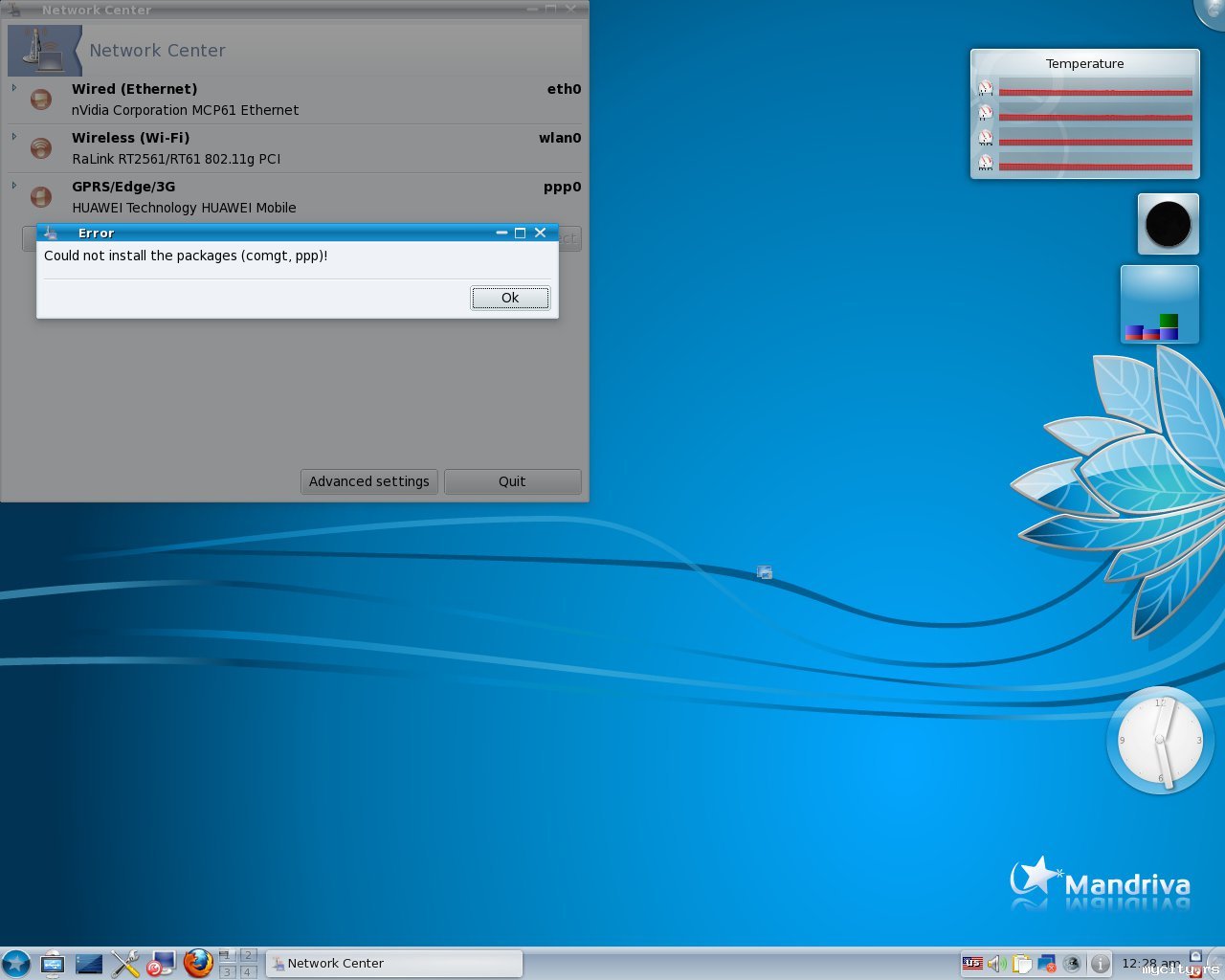Image resolution: width=1225 pixels, height=980 pixels.
Task: Click the network monitor tray icon with red X
Action: pyautogui.click(x=1047, y=964)
